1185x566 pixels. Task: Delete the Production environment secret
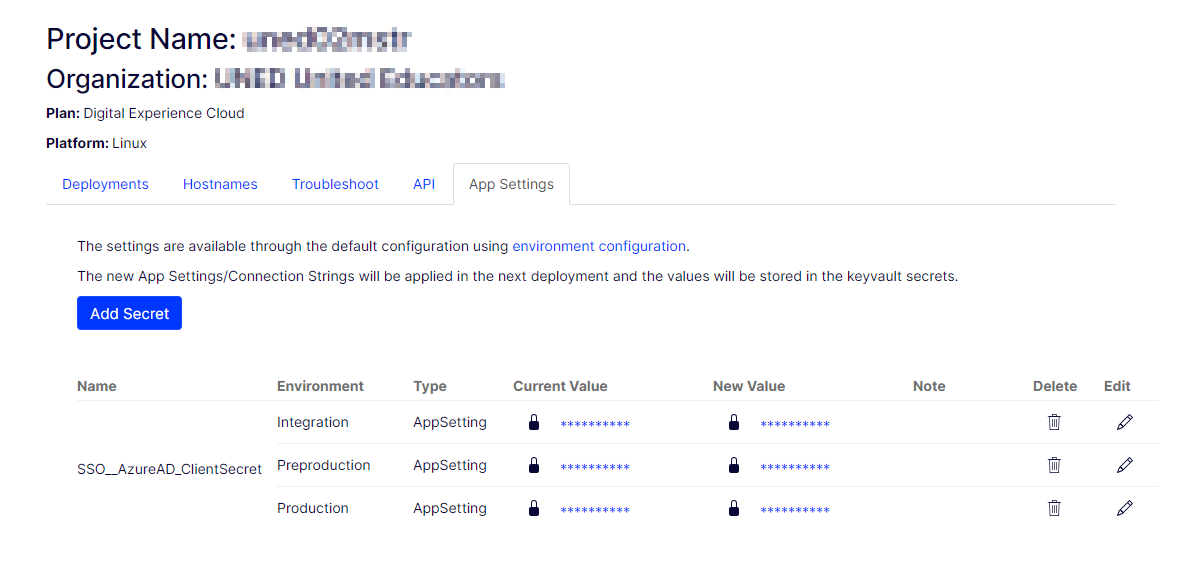(x=1054, y=508)
